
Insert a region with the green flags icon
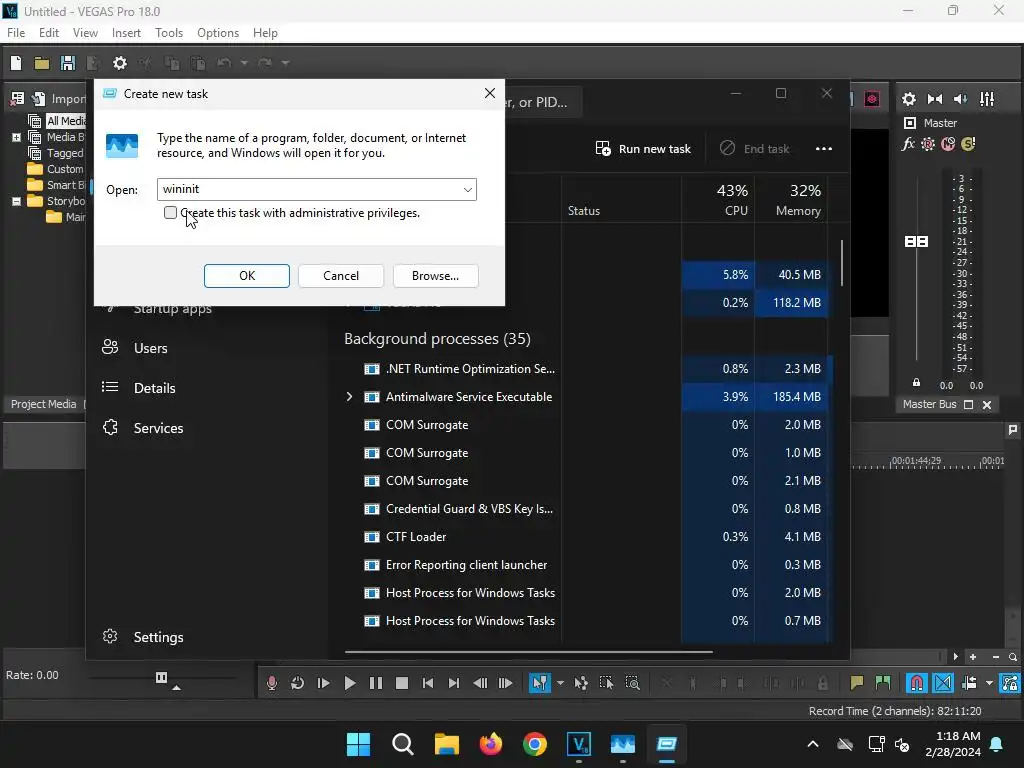tap(883, 683)
